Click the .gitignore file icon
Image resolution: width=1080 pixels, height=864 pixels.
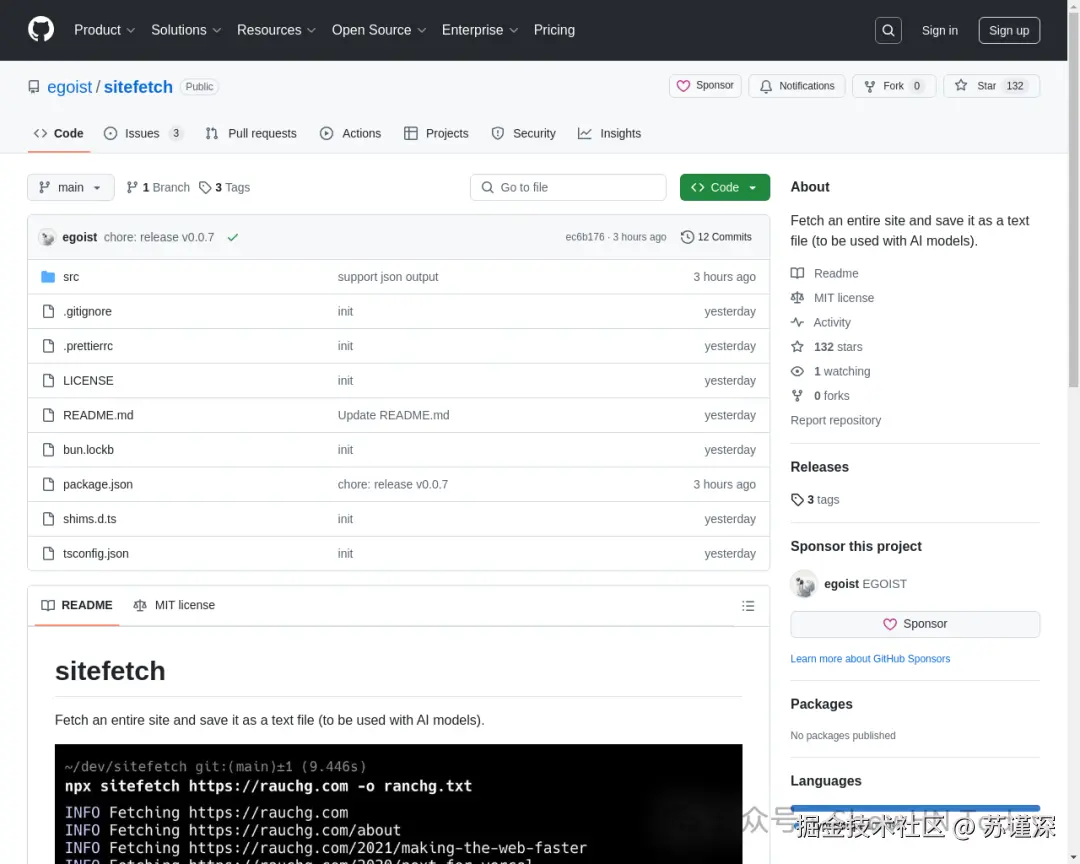48,311
